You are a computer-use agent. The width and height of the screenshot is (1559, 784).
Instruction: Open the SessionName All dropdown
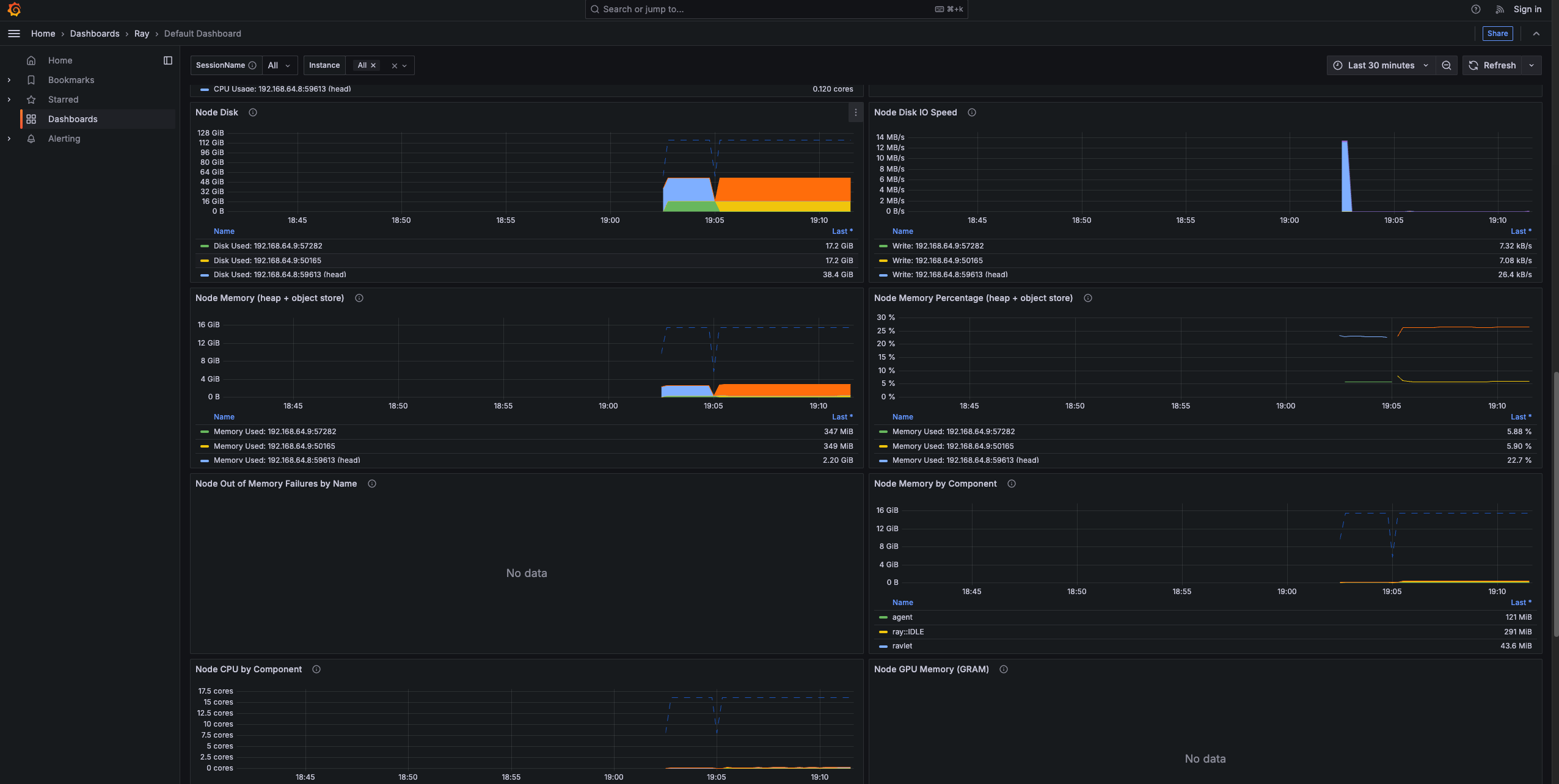tap(279, 65)
